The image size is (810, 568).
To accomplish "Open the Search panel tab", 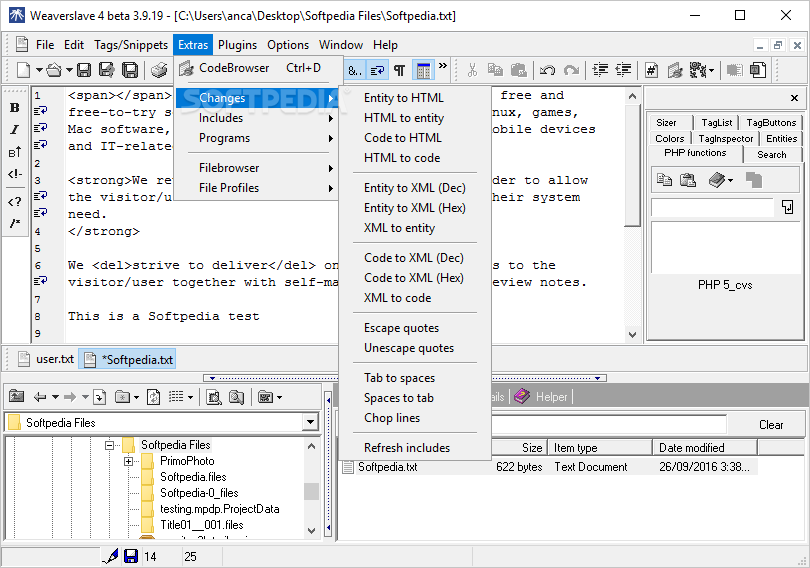I will click(772, 154).
